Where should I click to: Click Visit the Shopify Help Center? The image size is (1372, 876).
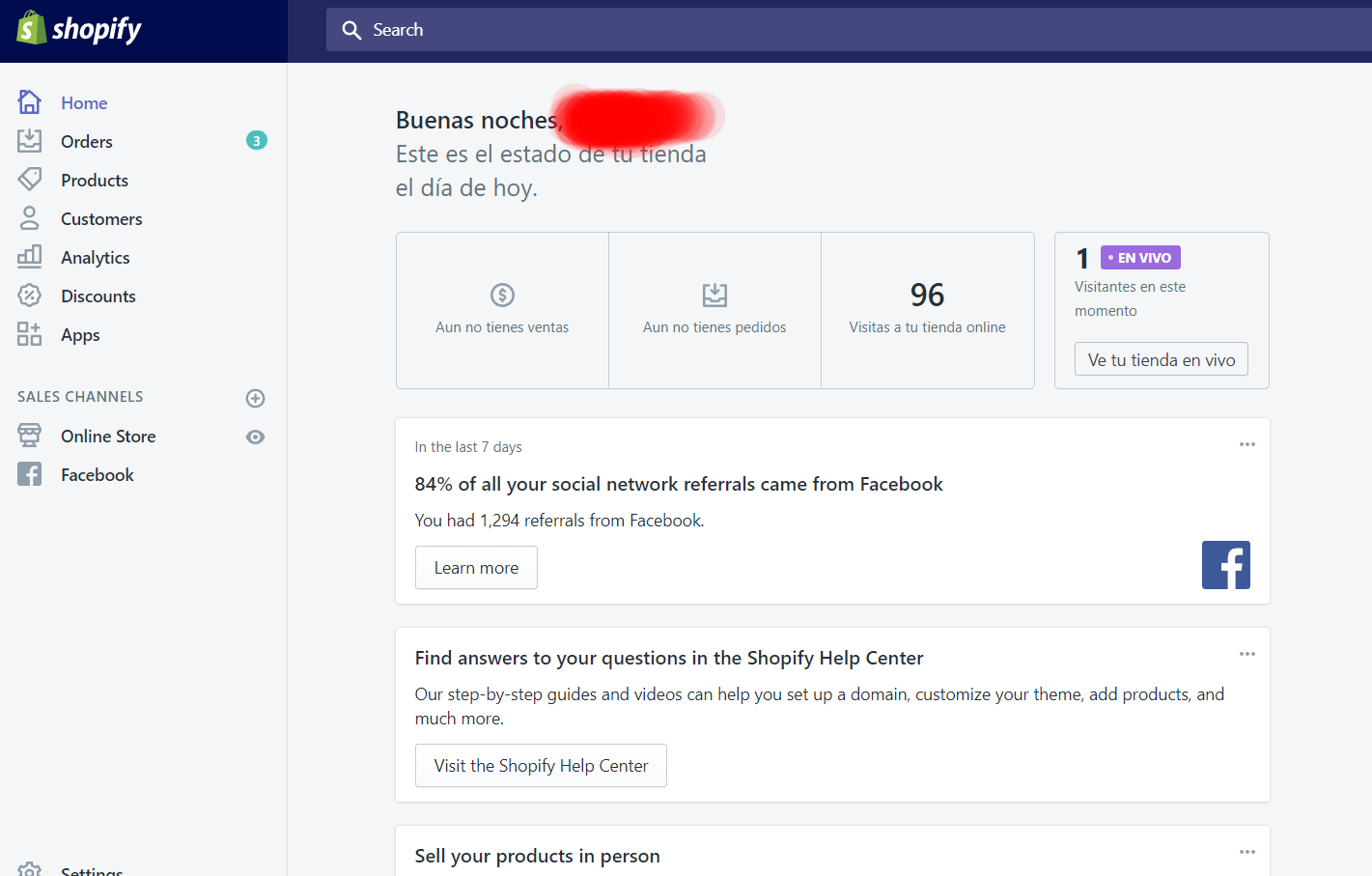click(541, 766)
